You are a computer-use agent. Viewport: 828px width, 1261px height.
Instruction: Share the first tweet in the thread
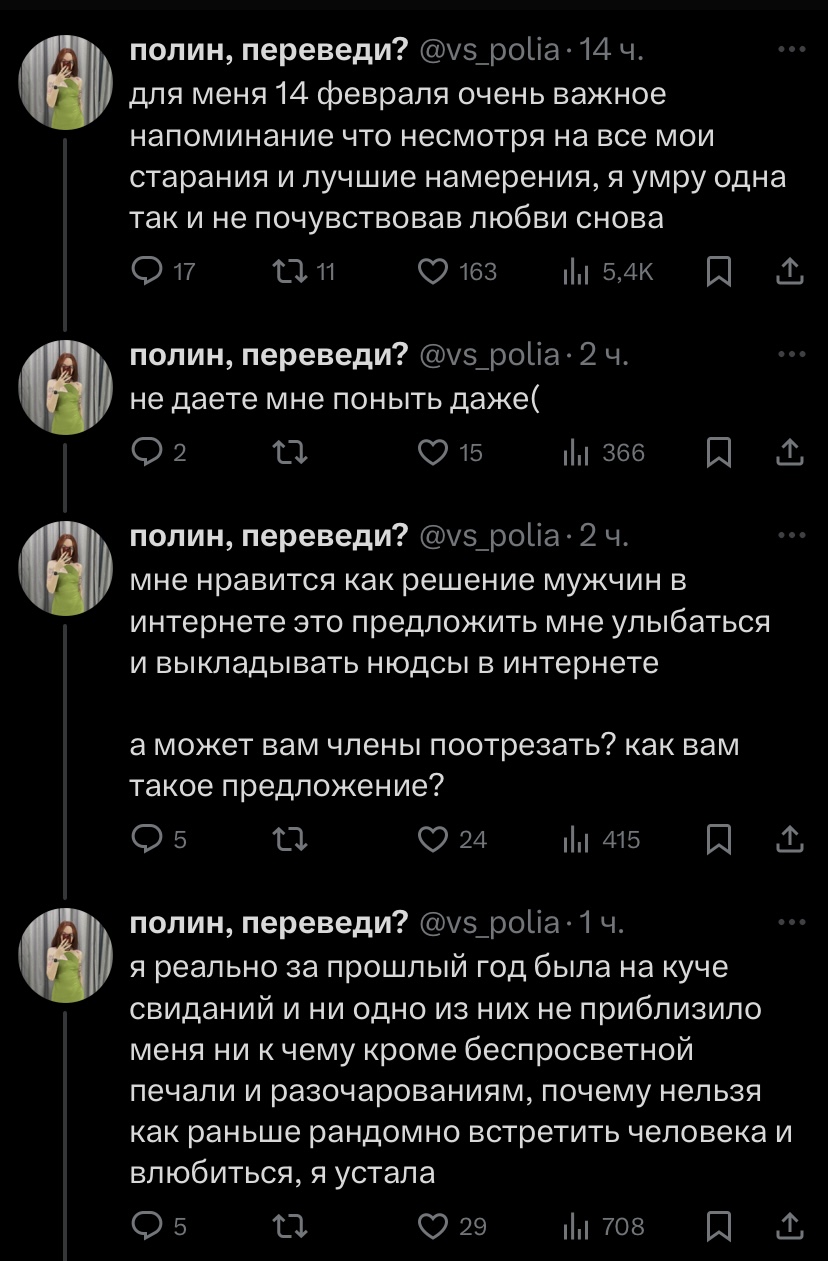click(x=790, y=271)
